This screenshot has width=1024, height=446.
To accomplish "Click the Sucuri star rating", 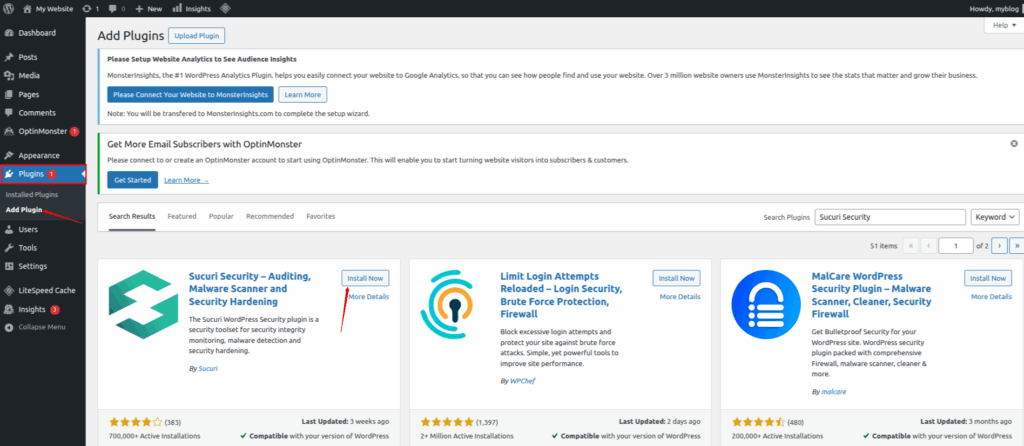I will point(136,422).
